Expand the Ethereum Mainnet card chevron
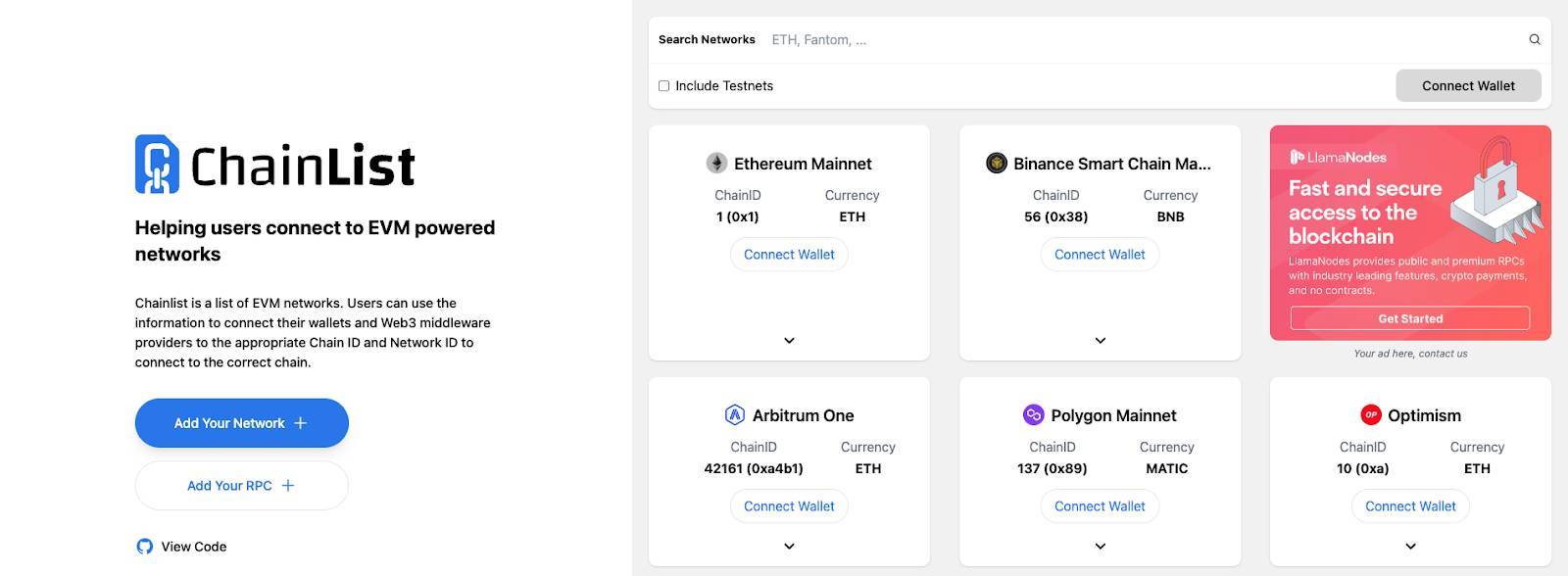The width and height of the screenshot is (1568, 576). 789,341
